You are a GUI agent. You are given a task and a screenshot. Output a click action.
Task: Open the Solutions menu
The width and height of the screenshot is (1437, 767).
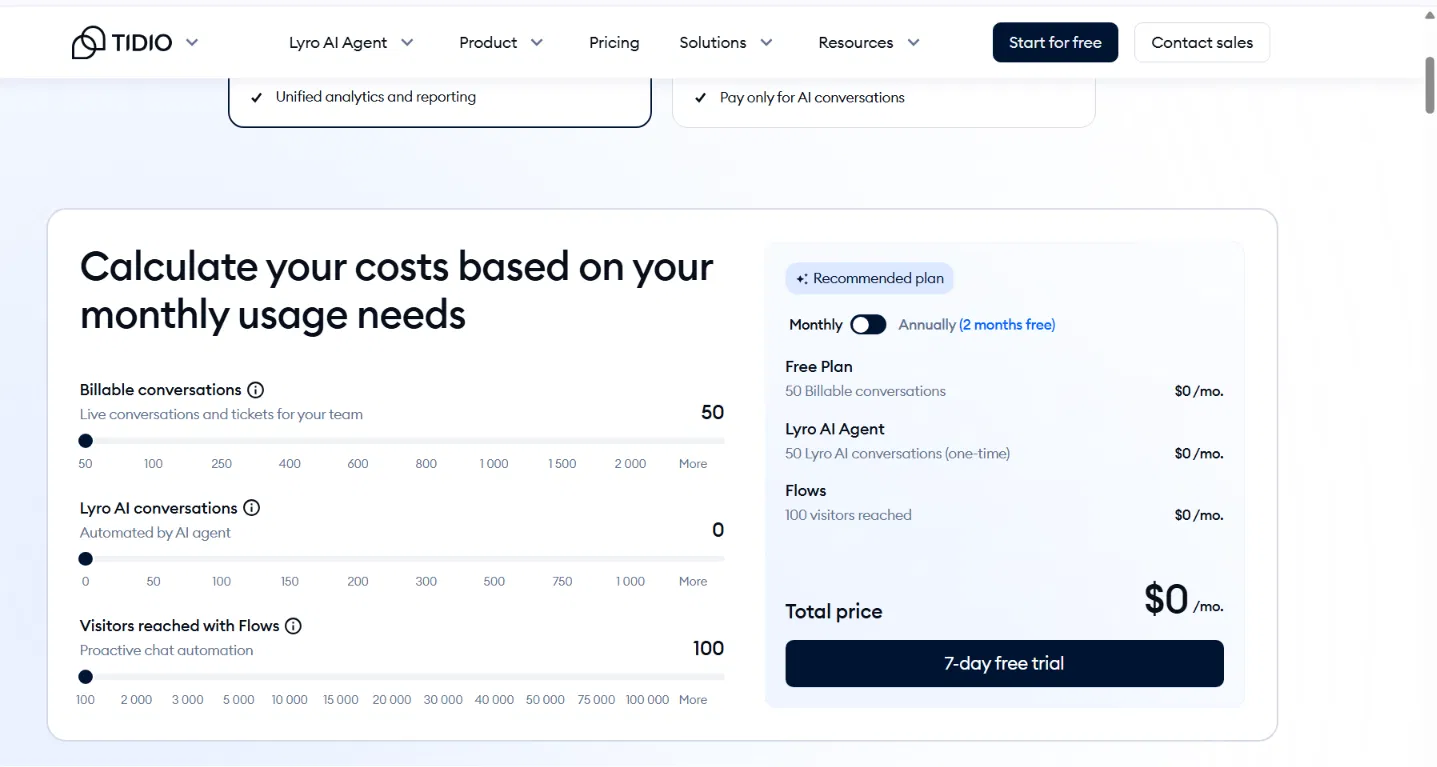pos(713,42)
